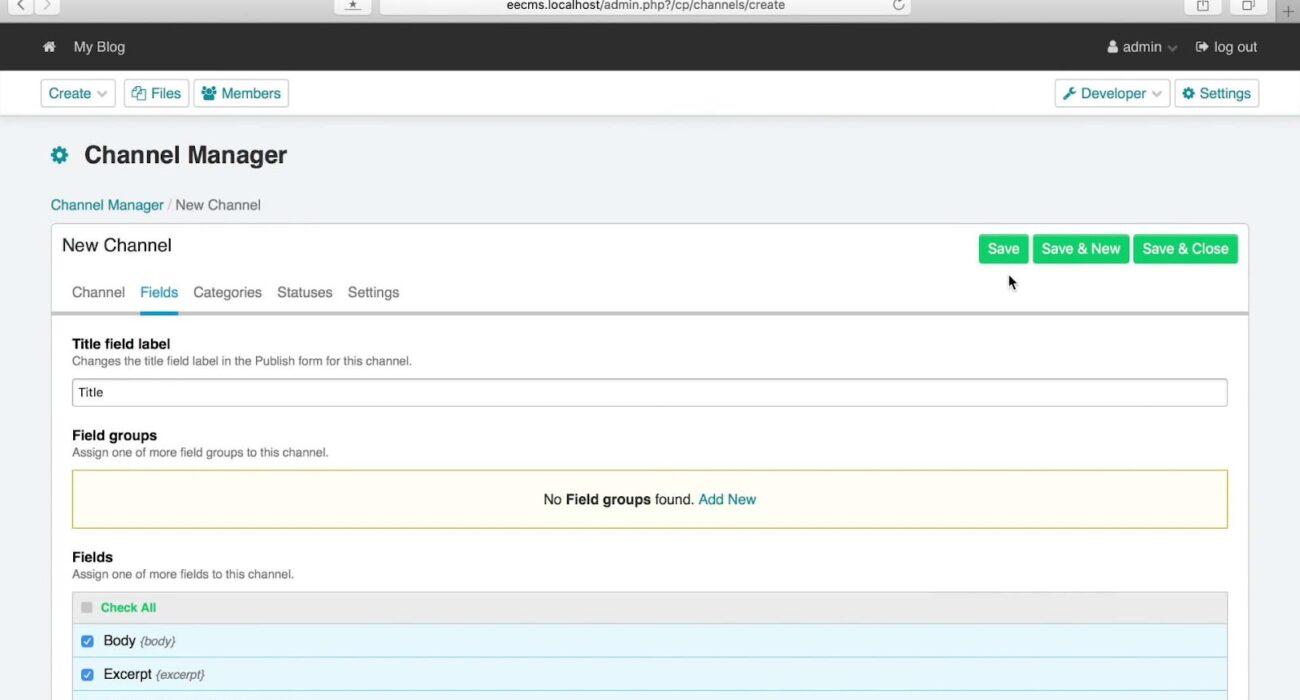The width and height of the screenshot is (1300, 700).
Task: Open the Settings page in the toolbar
Action: tap(1216, 93)
